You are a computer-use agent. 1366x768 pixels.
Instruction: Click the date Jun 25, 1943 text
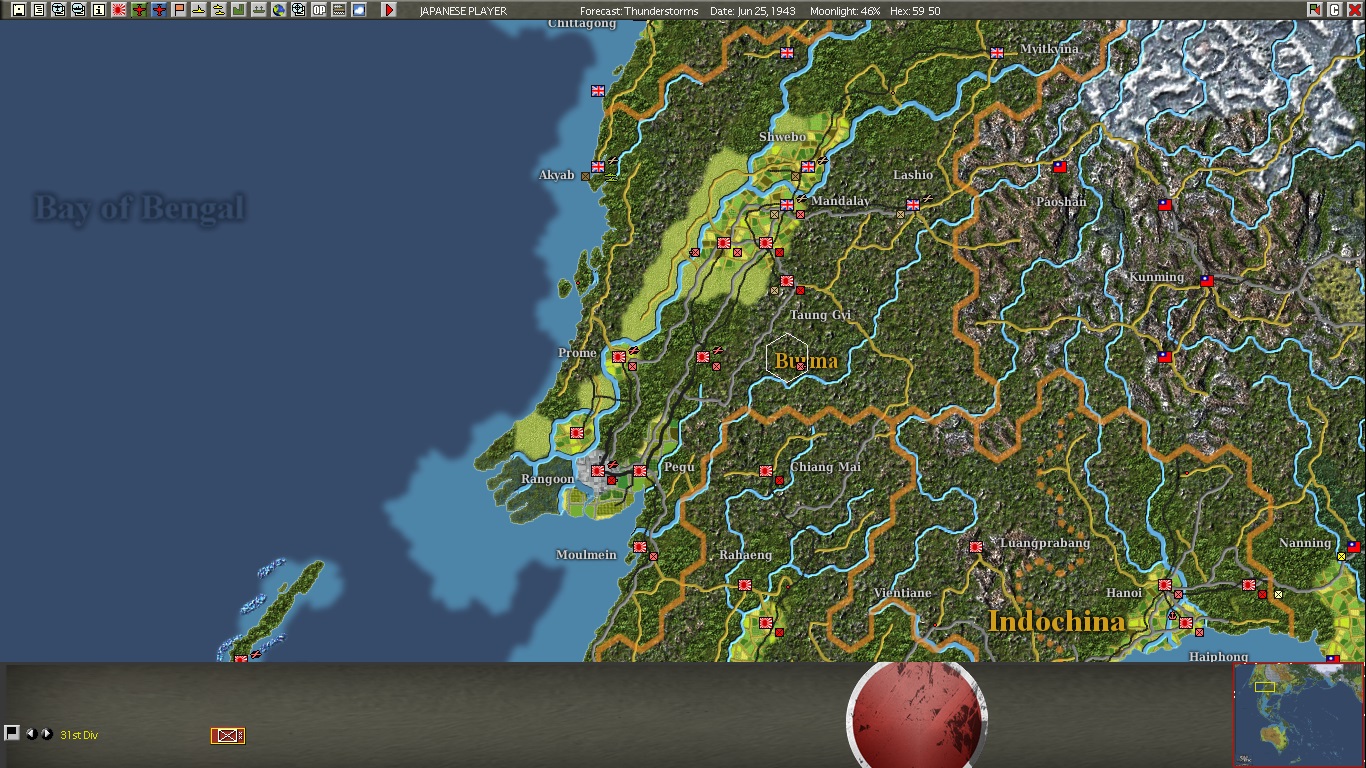pyautogui.click(x=752, y=11)
